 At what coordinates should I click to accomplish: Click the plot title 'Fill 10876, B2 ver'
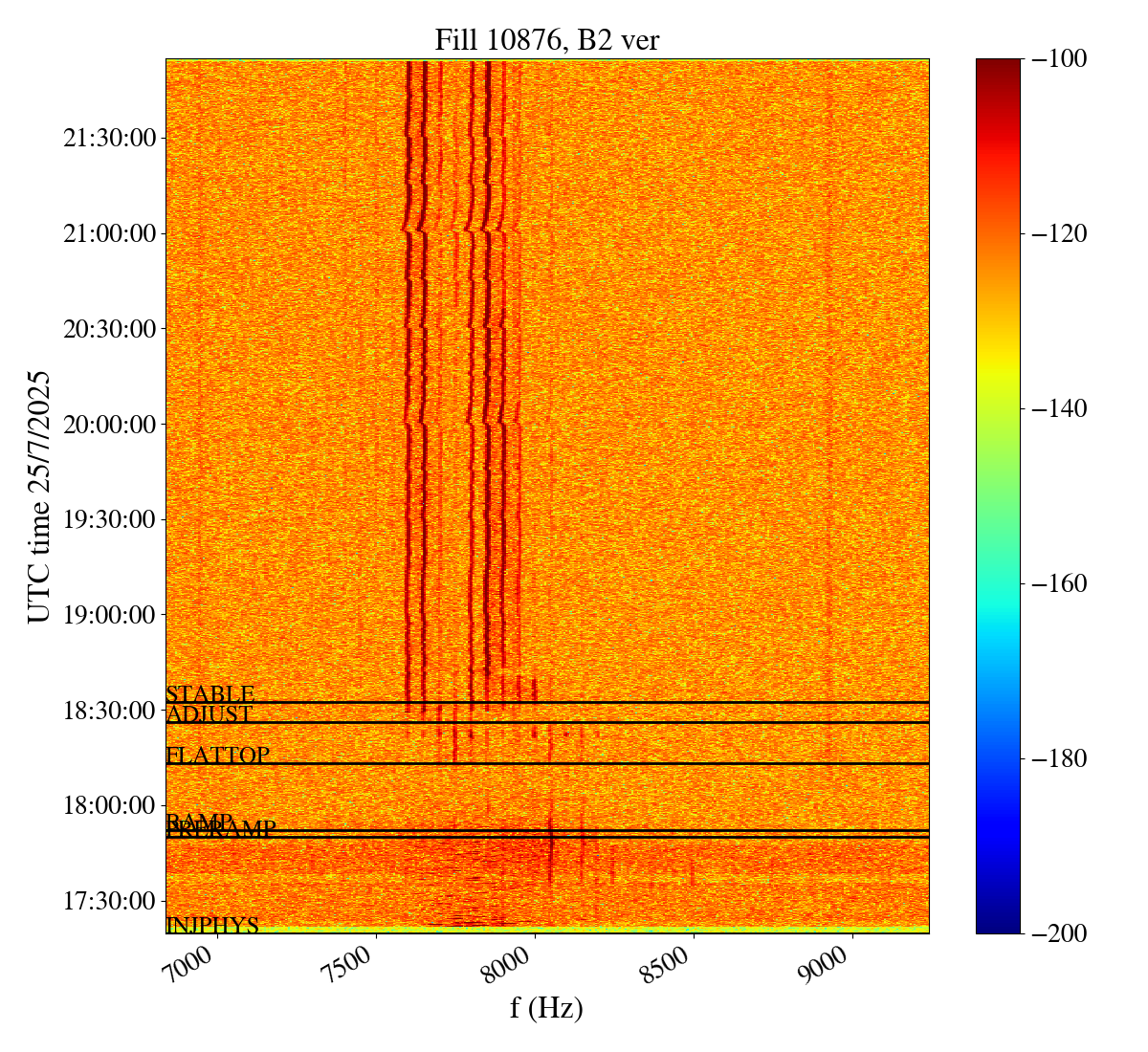[546, 39]
